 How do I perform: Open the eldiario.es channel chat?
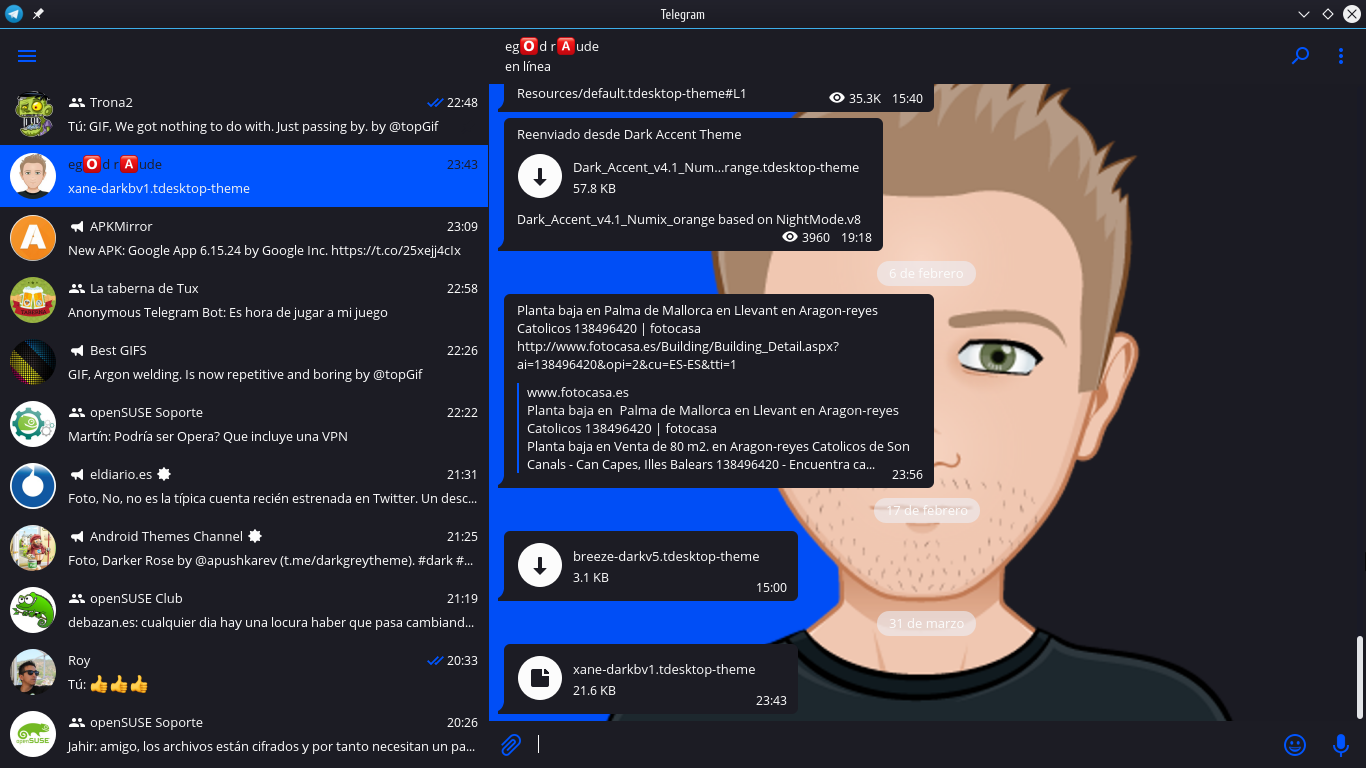click(244, 486)
